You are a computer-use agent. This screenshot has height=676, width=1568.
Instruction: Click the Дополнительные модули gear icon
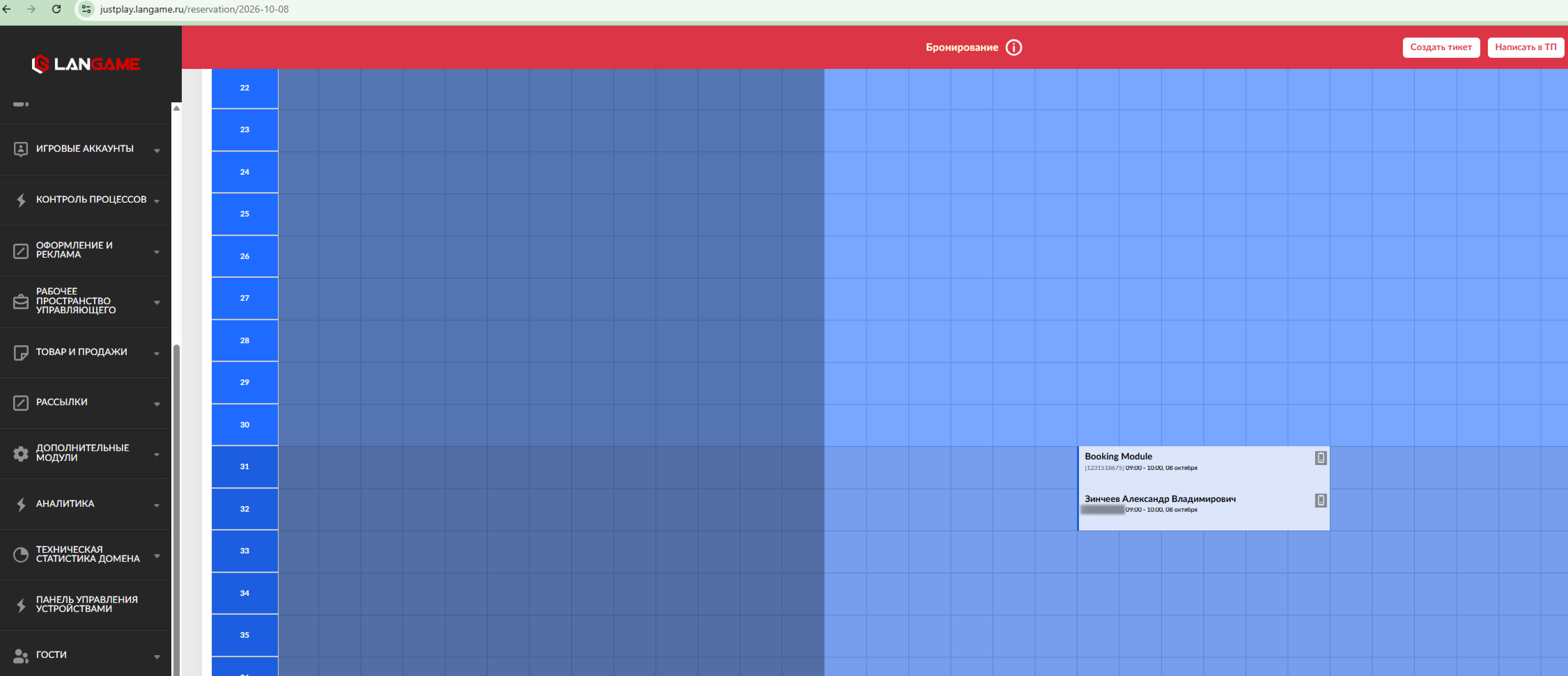[21, 453]
